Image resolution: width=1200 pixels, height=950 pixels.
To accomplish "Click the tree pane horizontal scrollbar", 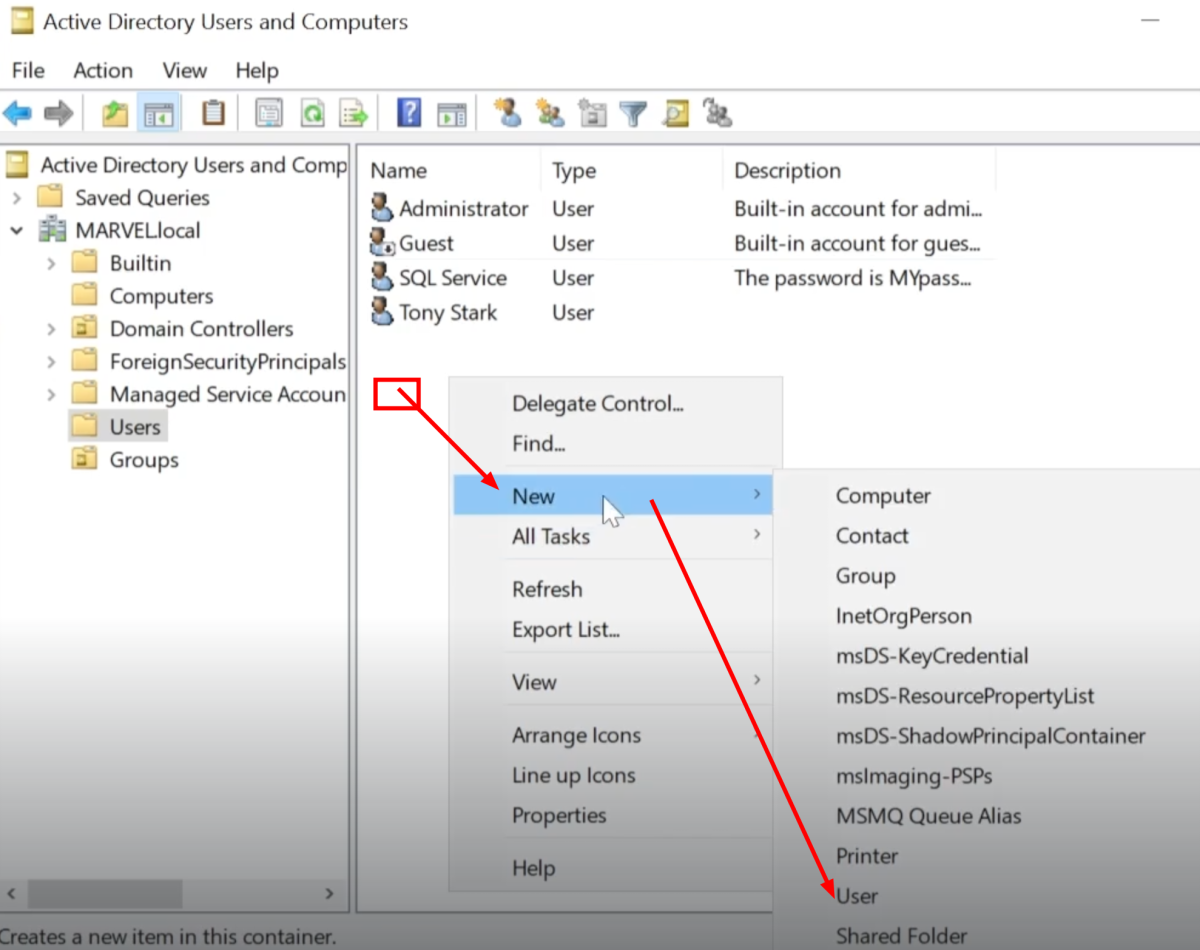I will coord(104,893).
